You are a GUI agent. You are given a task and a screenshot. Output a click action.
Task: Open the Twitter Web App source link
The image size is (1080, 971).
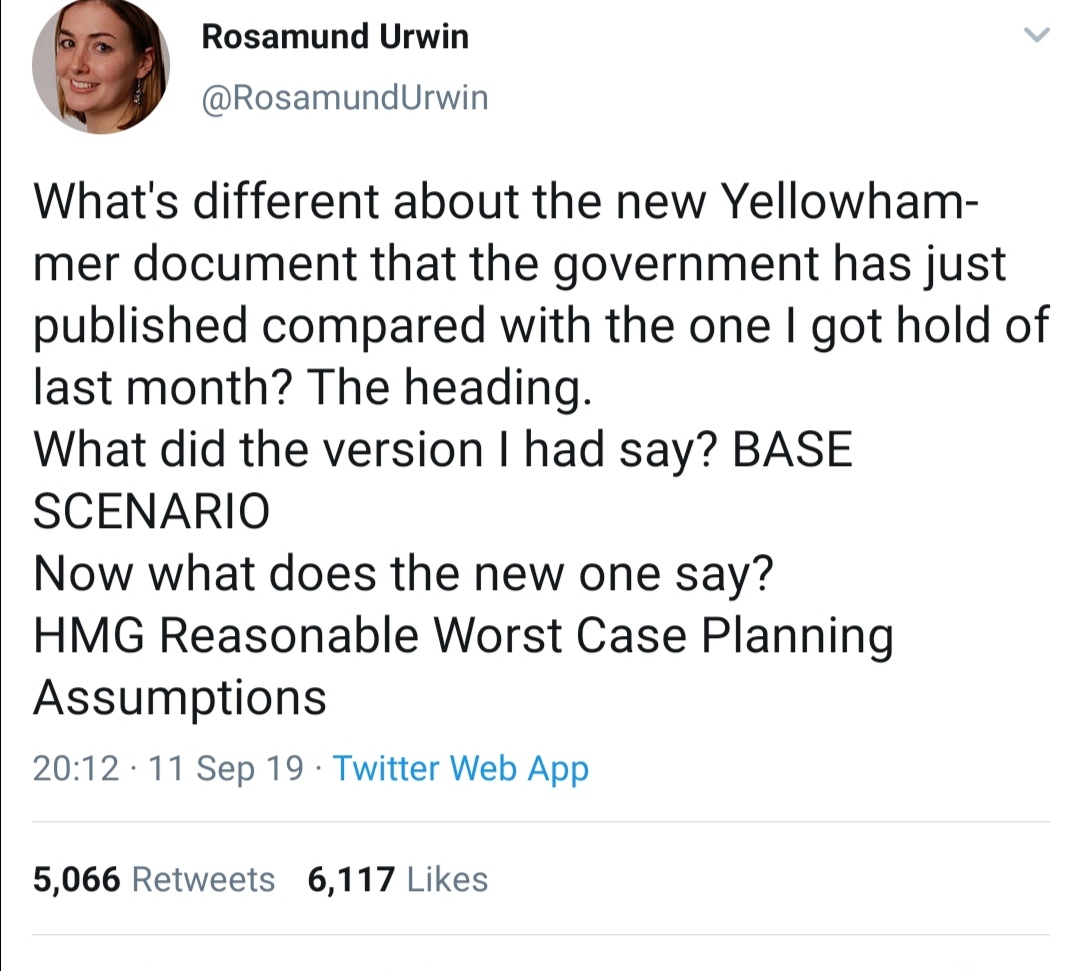point(461,769)
